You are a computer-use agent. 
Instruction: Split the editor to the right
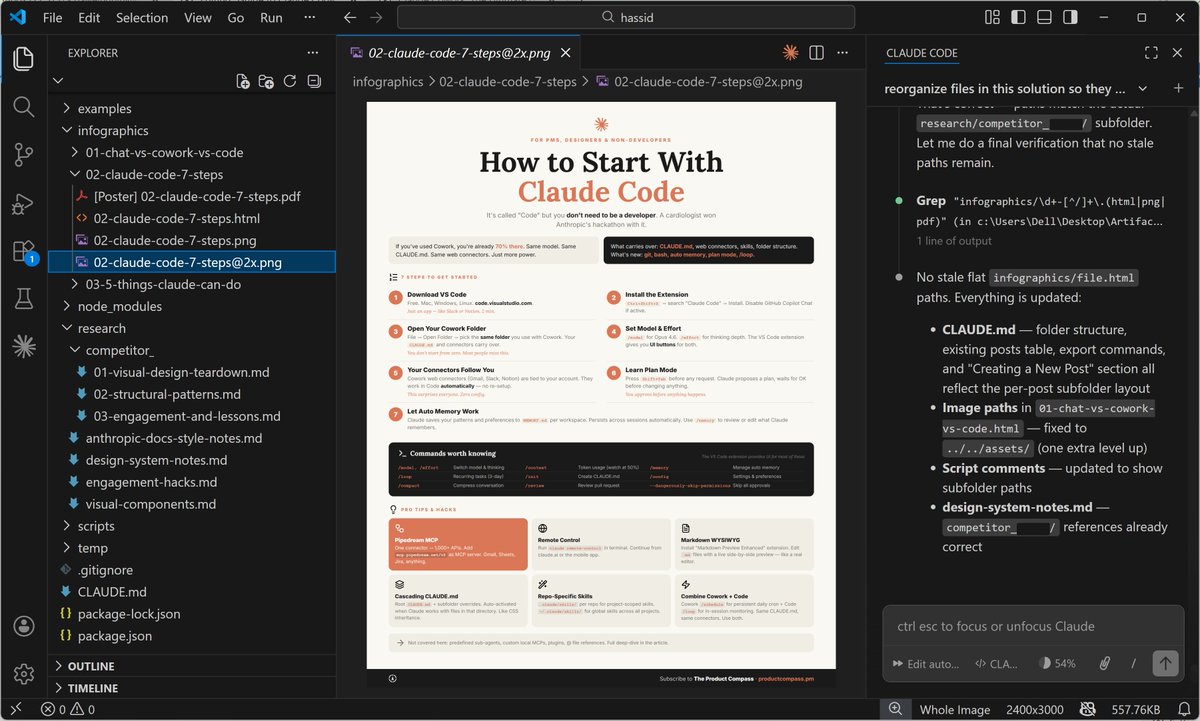tap(816, 53)
